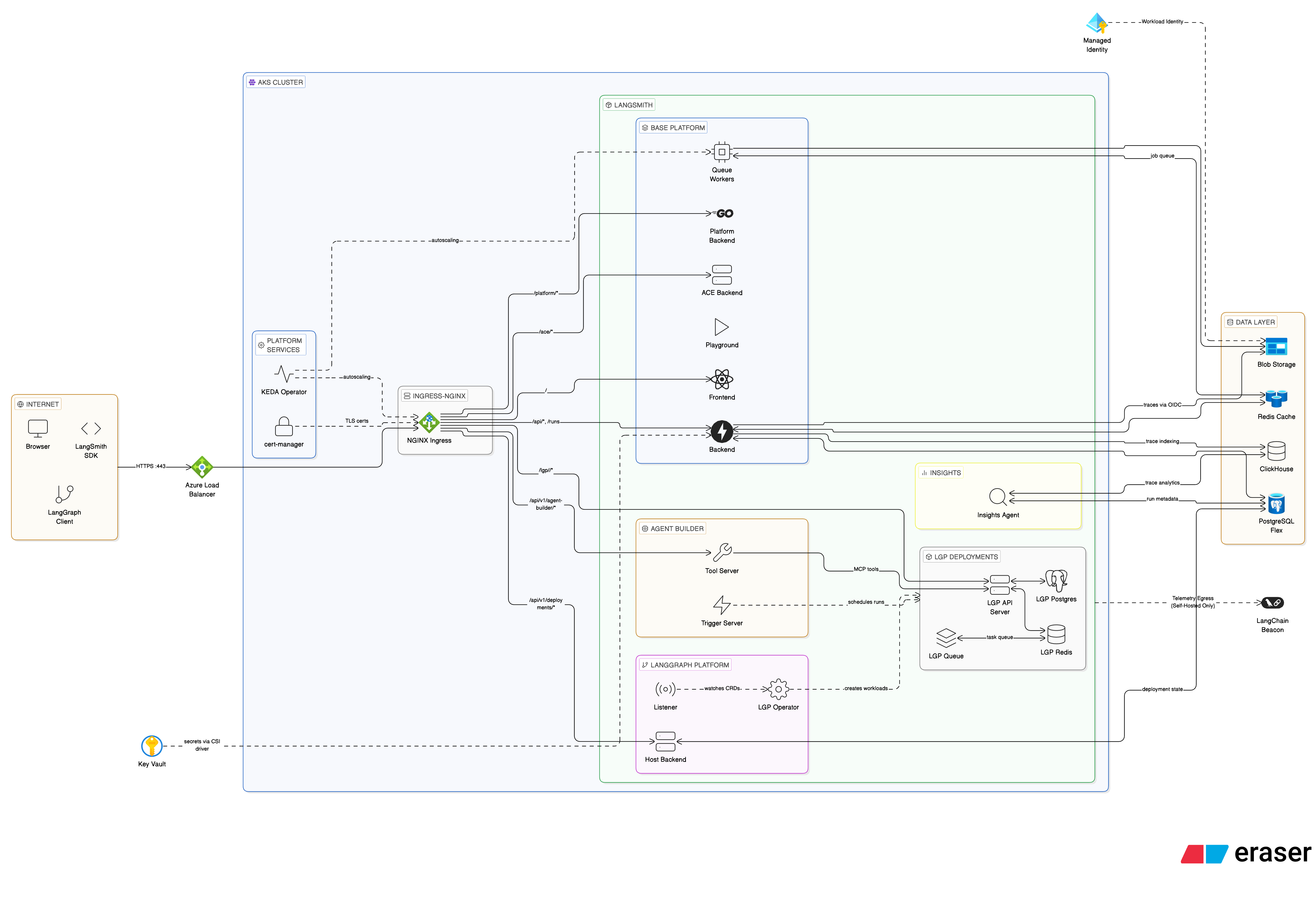Click the 'secrets via CSI driver' label
This screenshot has height=920, width=1316.
click(x=202, y=745)
